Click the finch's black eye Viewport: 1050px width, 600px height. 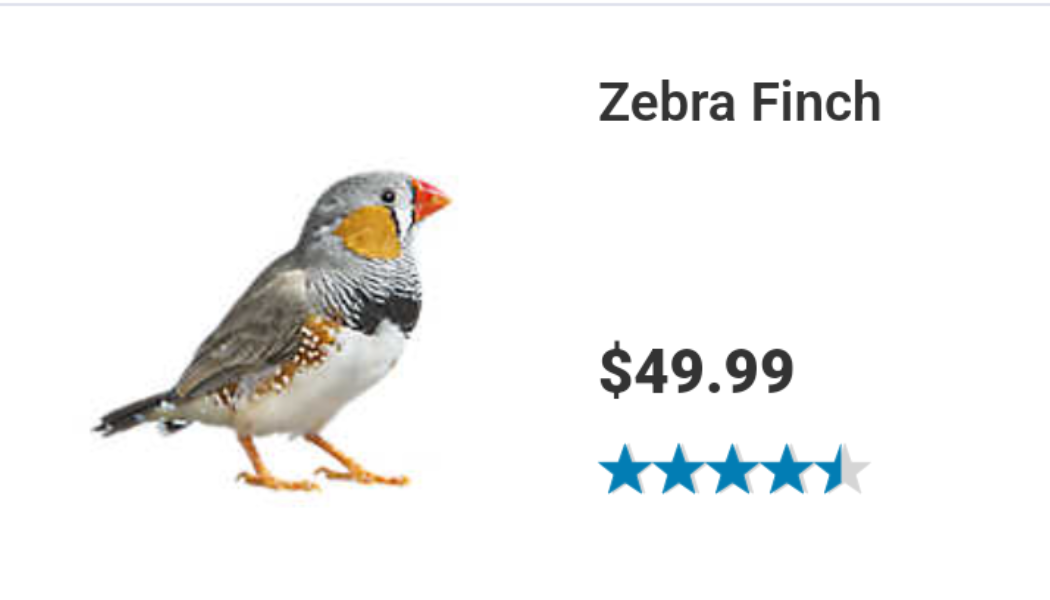click(x=388, y=196)
